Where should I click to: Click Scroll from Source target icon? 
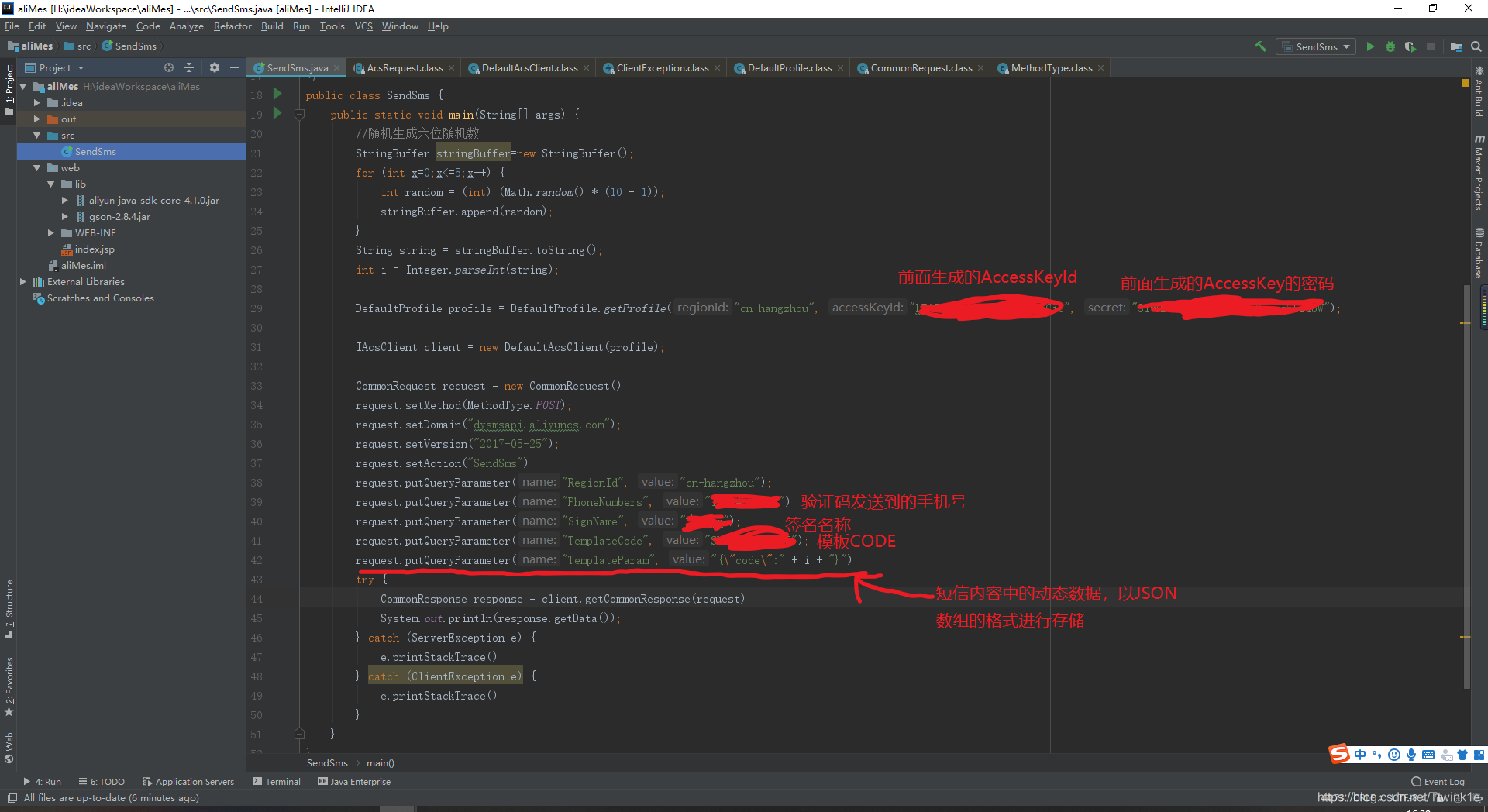(x=169, y=67)
